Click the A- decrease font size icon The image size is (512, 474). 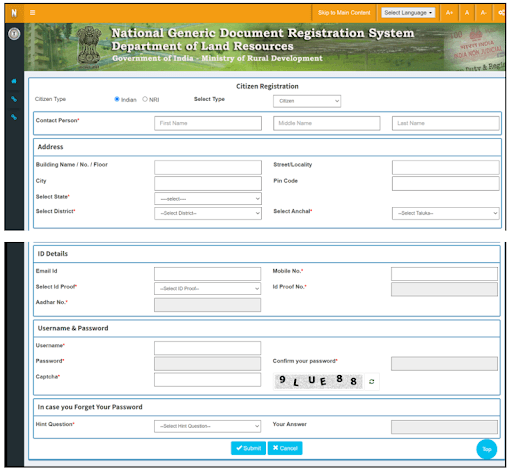point(483,13)
